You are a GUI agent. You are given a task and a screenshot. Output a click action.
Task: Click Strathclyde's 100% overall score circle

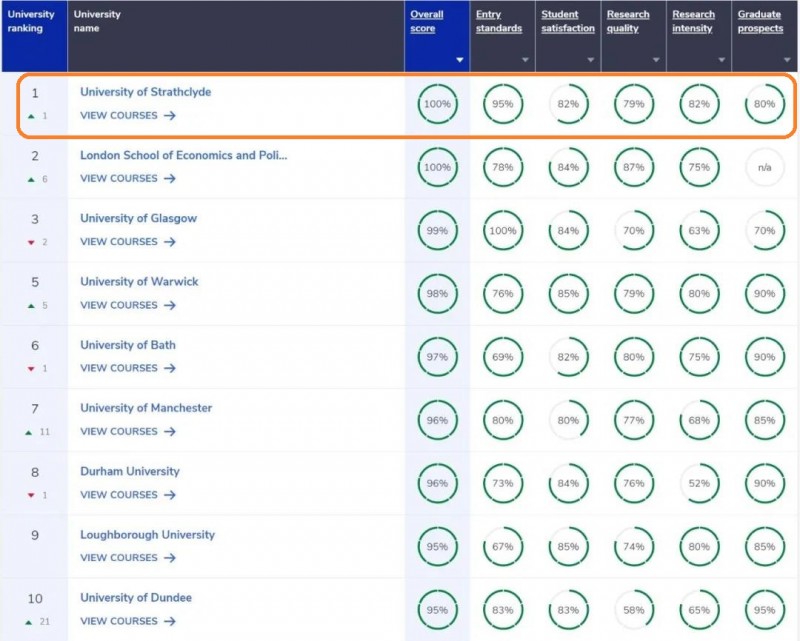click(437, 104)
